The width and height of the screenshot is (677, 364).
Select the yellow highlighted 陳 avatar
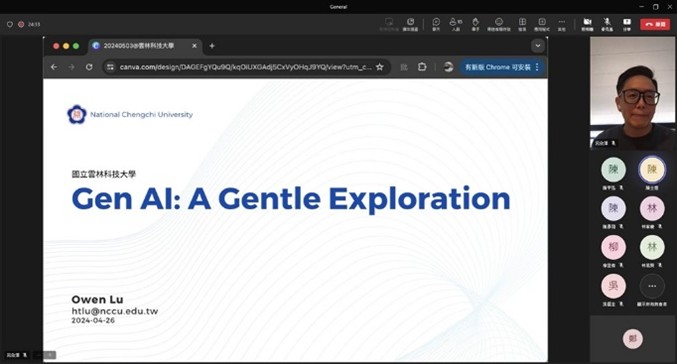pyautogui.click(x=652, y=169)
